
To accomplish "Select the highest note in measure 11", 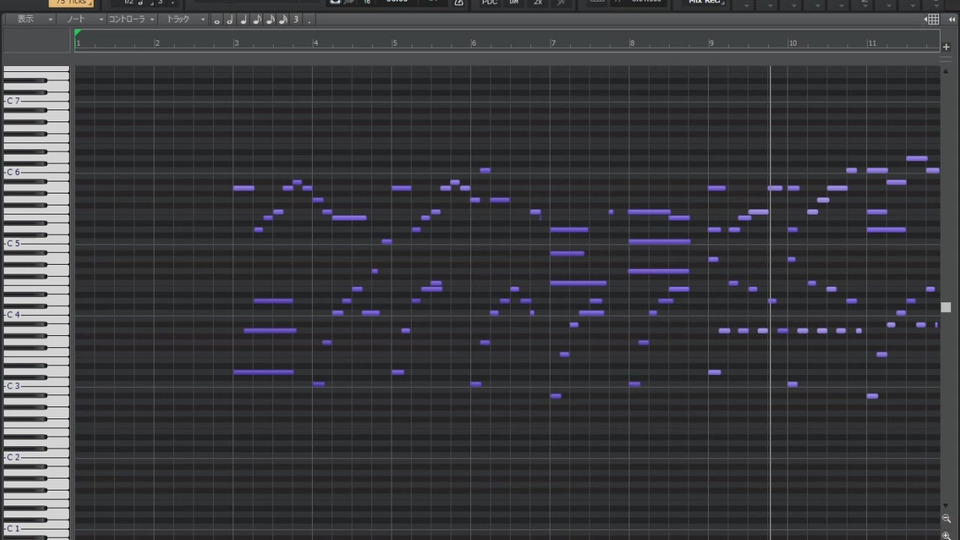I will pos(917,159).
